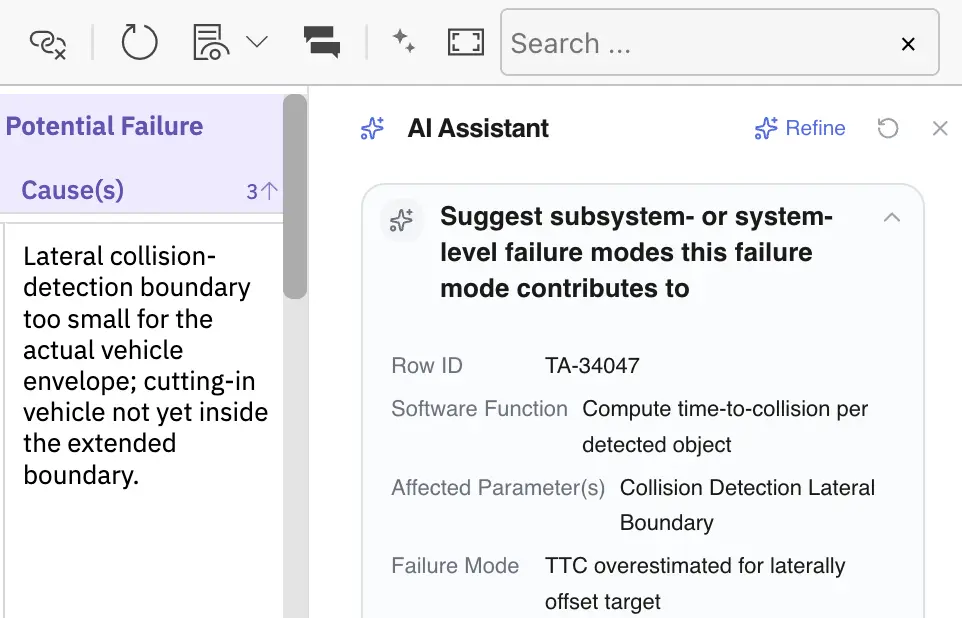The image size is (962, 618).
Task: Click the 'AI Assistant' panel title
Action: tap(478, 128)
